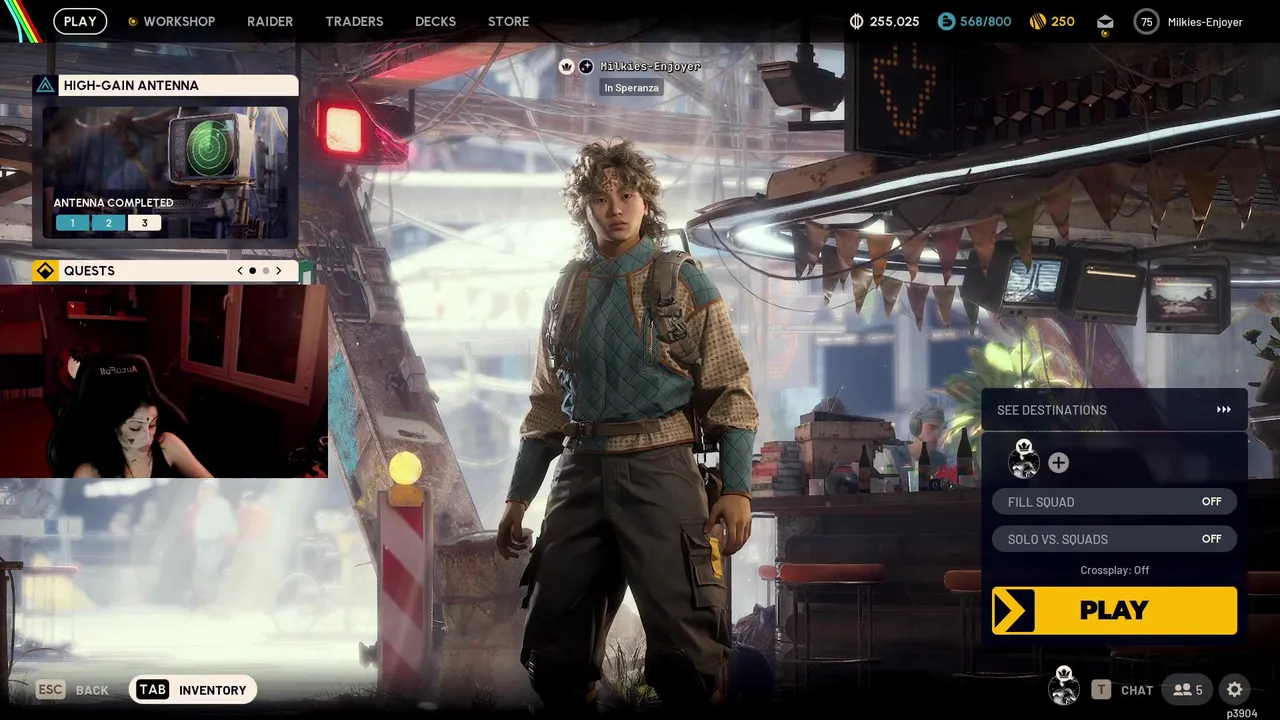Expand SEE DESTINATIONS with triple arrows
The height and width of the screenshot is (720, 1280).
click(x=1223, y=410)
